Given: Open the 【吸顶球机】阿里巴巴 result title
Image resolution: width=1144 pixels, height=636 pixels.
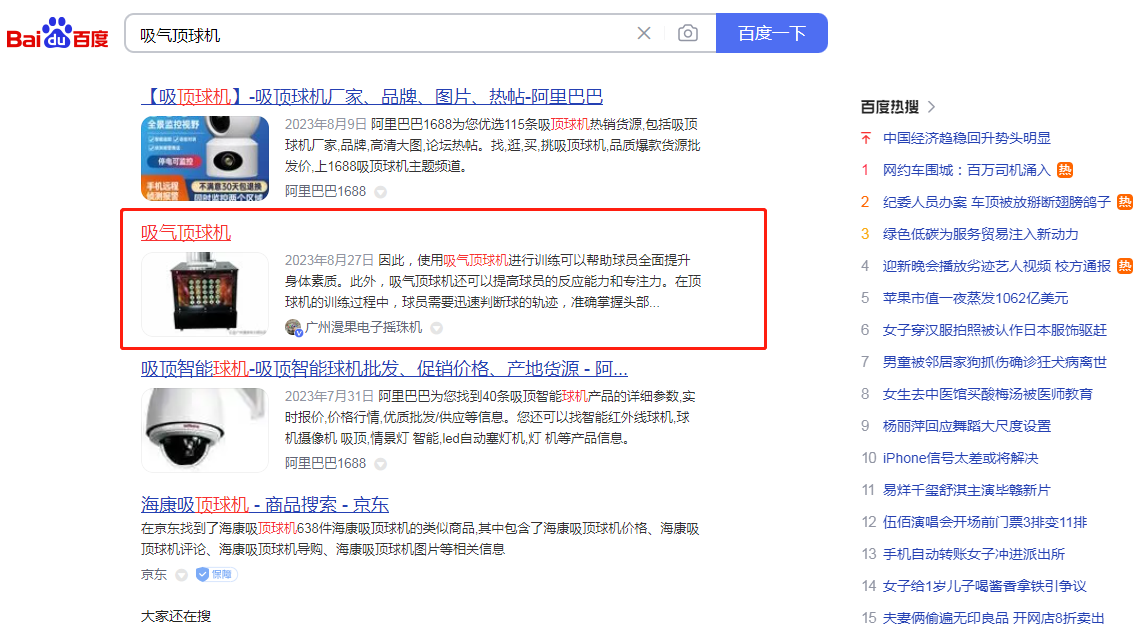Looking at the screenshot, I should pyautogui.click(x=371, y=96).
